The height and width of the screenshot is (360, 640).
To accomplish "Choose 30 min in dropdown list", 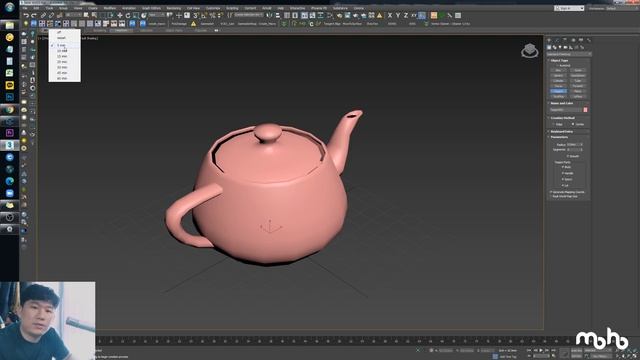I will coord(62,67).
